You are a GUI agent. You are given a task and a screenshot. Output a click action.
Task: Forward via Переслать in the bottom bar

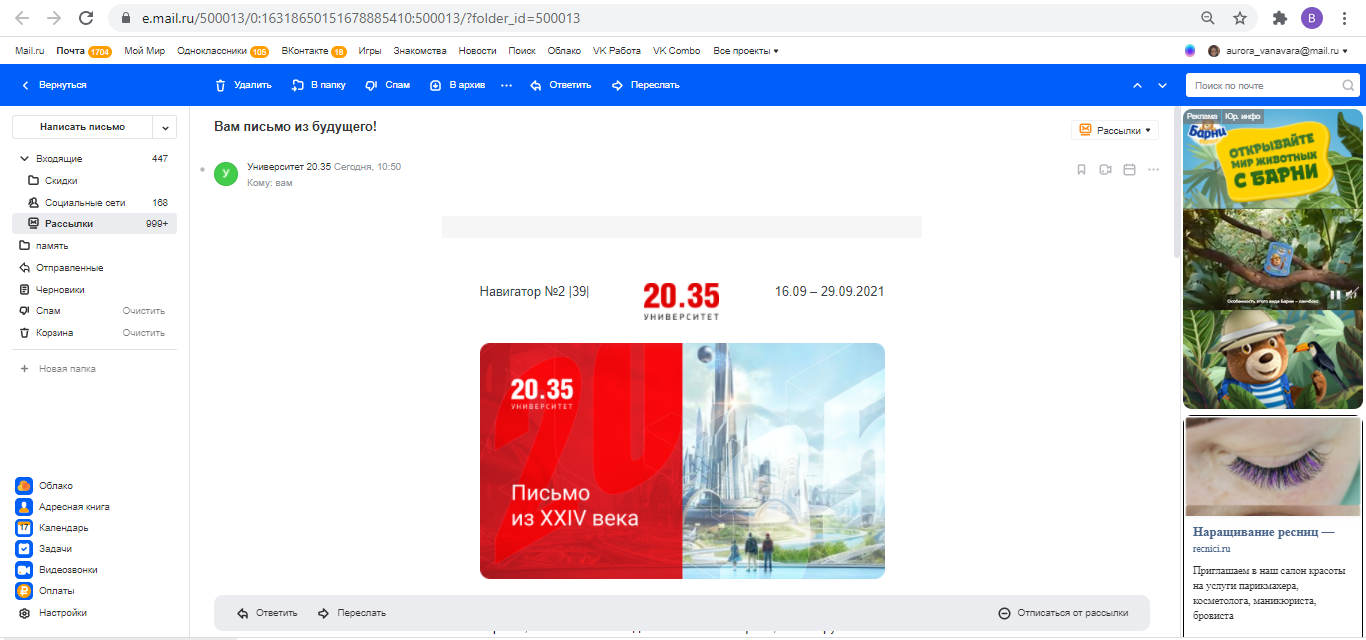pos(352,613)
